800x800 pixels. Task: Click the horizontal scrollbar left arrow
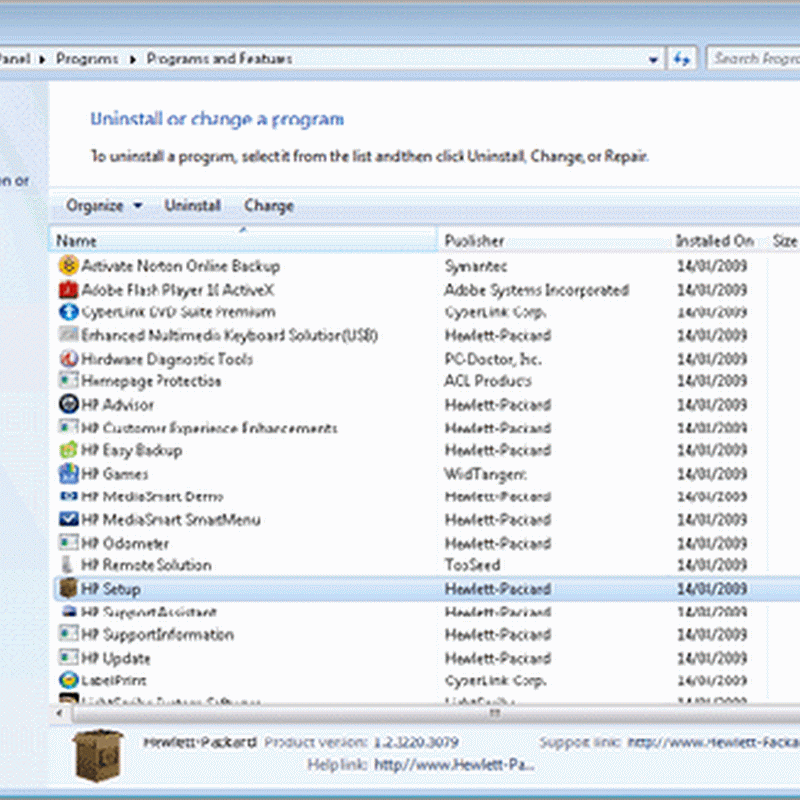[x=60, y=713]
